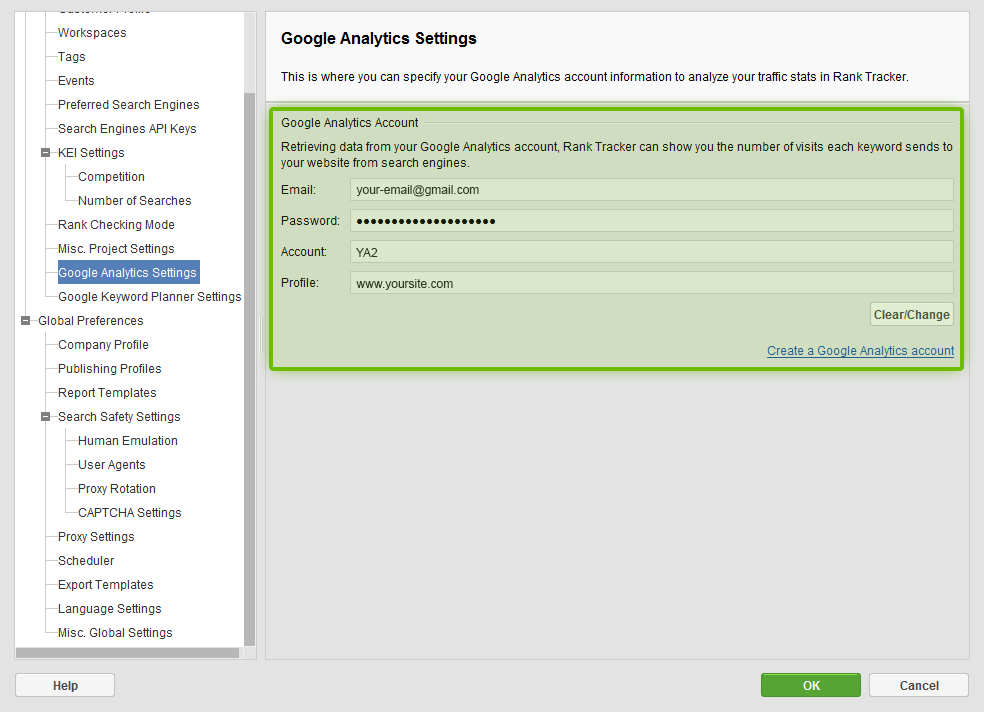Go to Publishing Profiles
Image resolution: width=984 pixels, height=712 pixels.
[x=109, y=369]
